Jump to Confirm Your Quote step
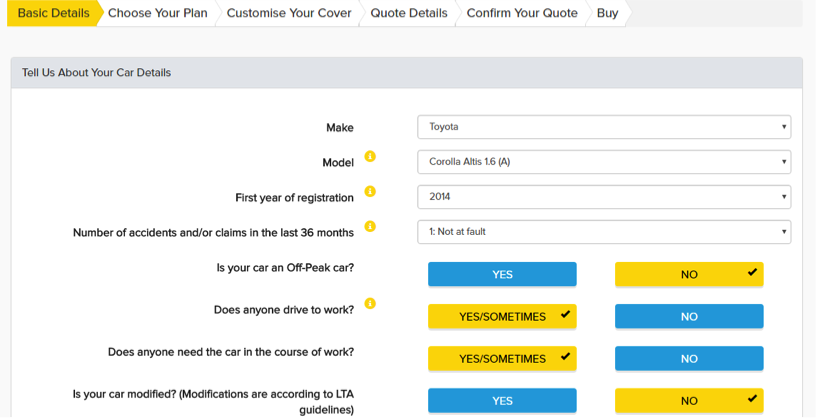Screen dimensions: 816x418 (522, 13)
